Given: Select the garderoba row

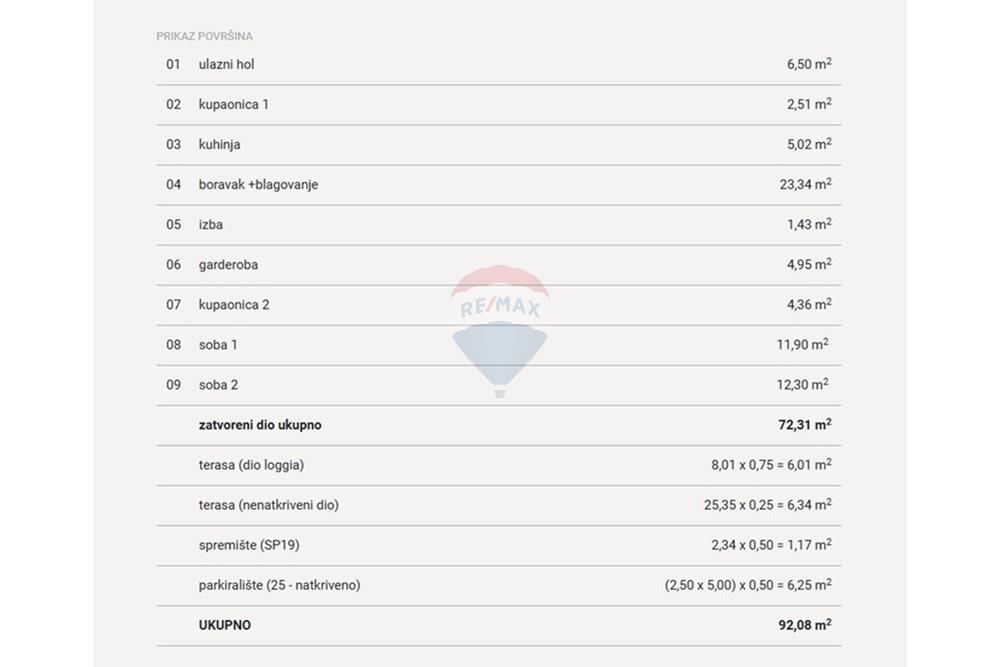Looking at the screenshot, I should click(499, 265).
